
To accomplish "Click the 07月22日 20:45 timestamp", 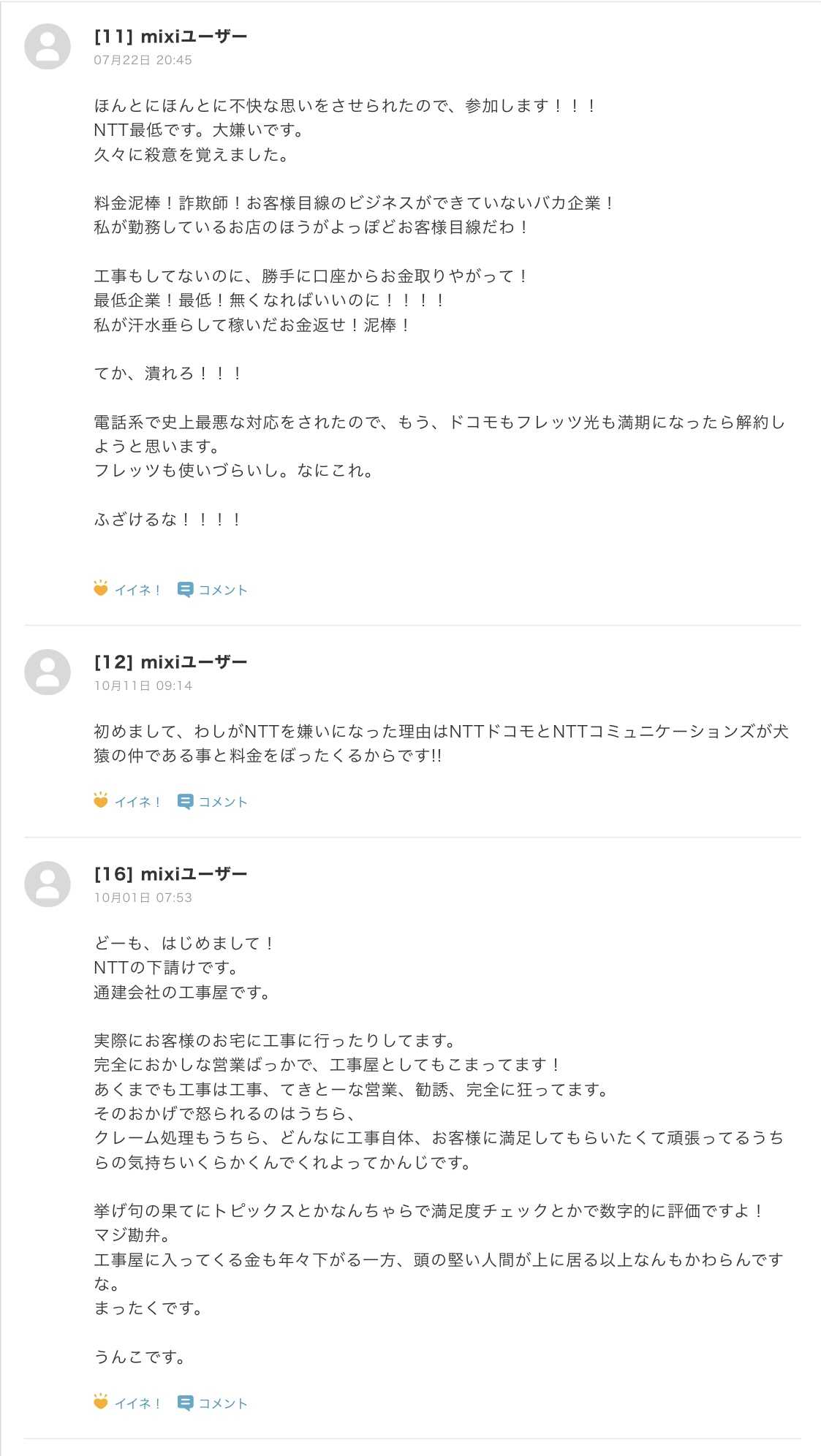I will pyautogui.click(x=143, y=60).
